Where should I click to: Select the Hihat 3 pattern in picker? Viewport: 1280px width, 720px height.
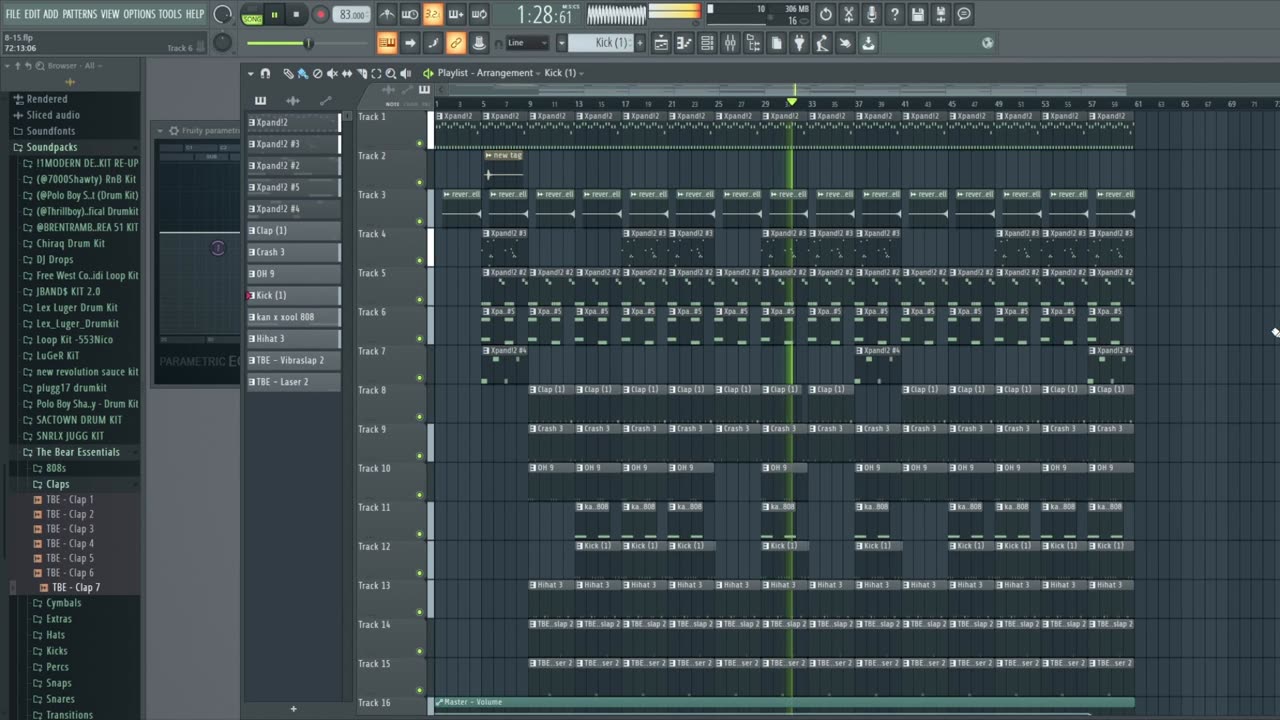[x=293, y=339]
